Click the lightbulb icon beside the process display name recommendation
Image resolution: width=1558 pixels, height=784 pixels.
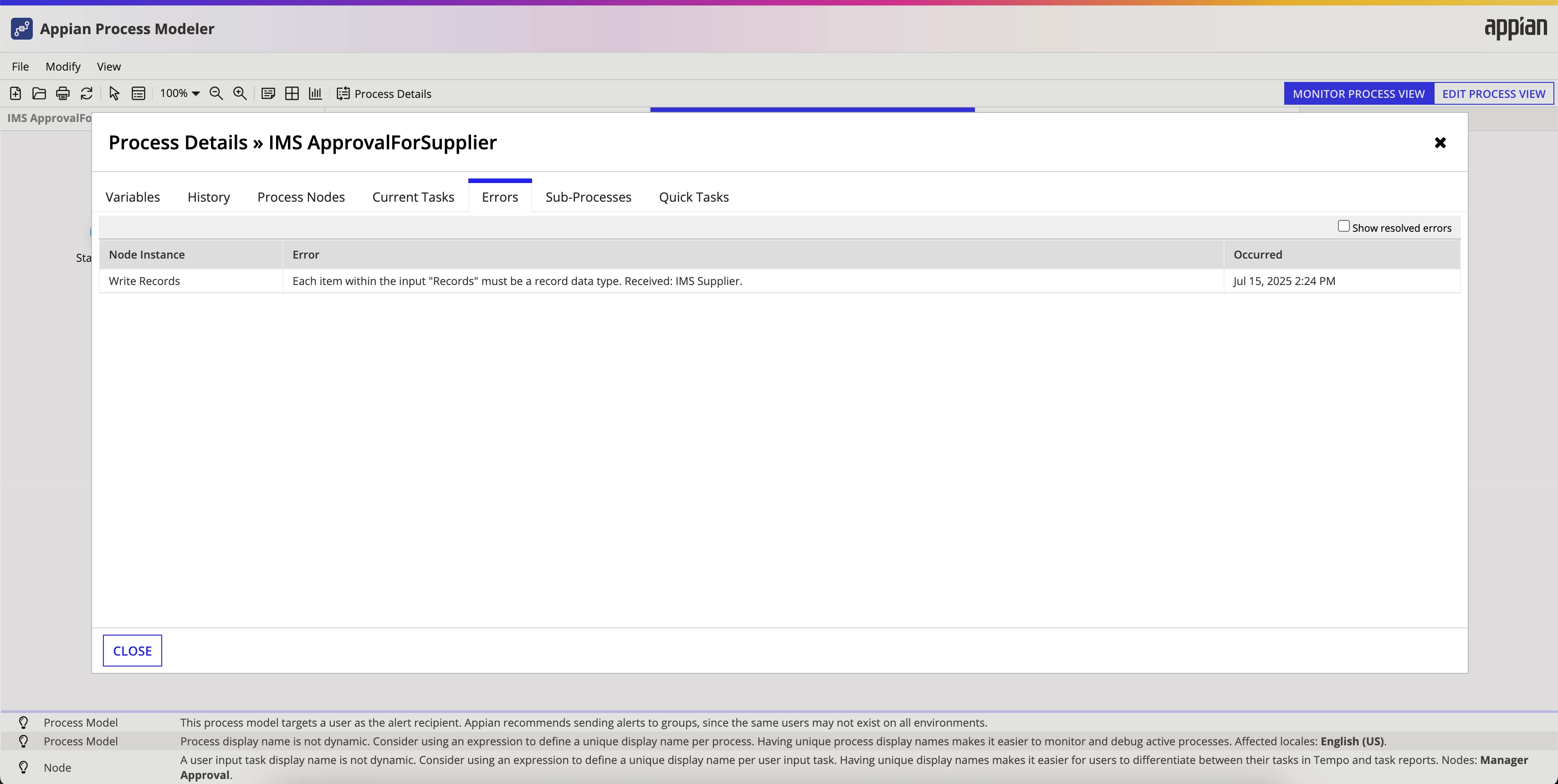click(x=24, y=741)
